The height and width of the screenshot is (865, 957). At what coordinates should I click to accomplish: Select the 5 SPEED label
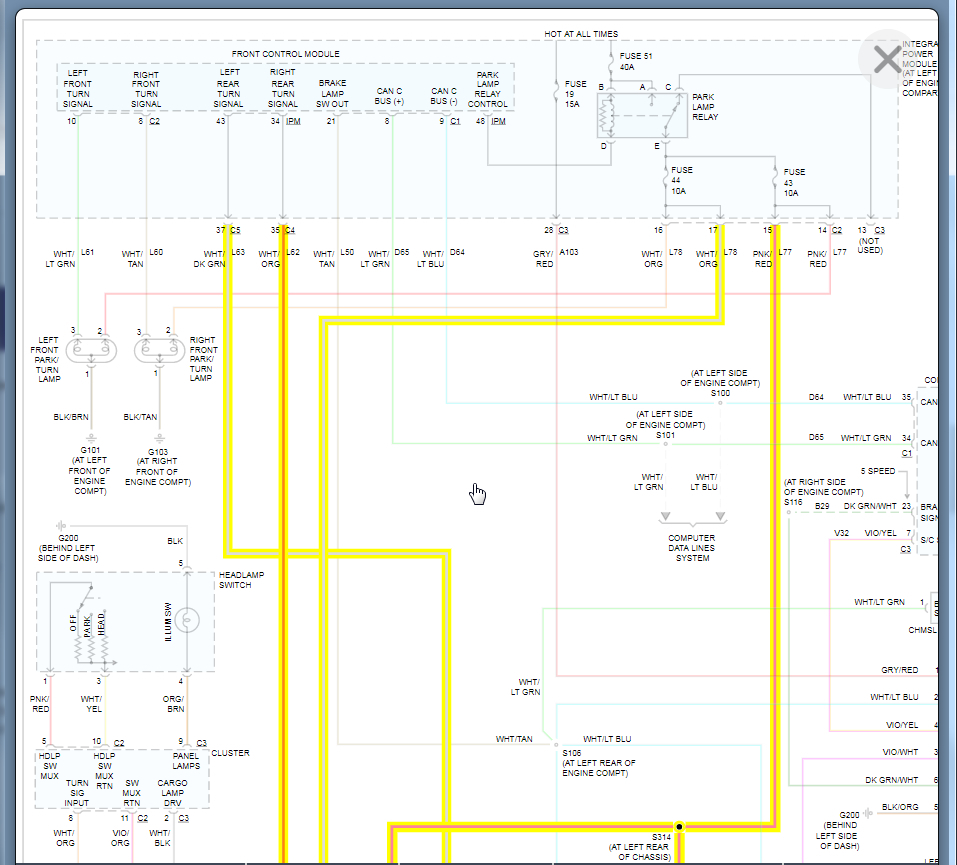pyautogui.click(x=878, y=471)
